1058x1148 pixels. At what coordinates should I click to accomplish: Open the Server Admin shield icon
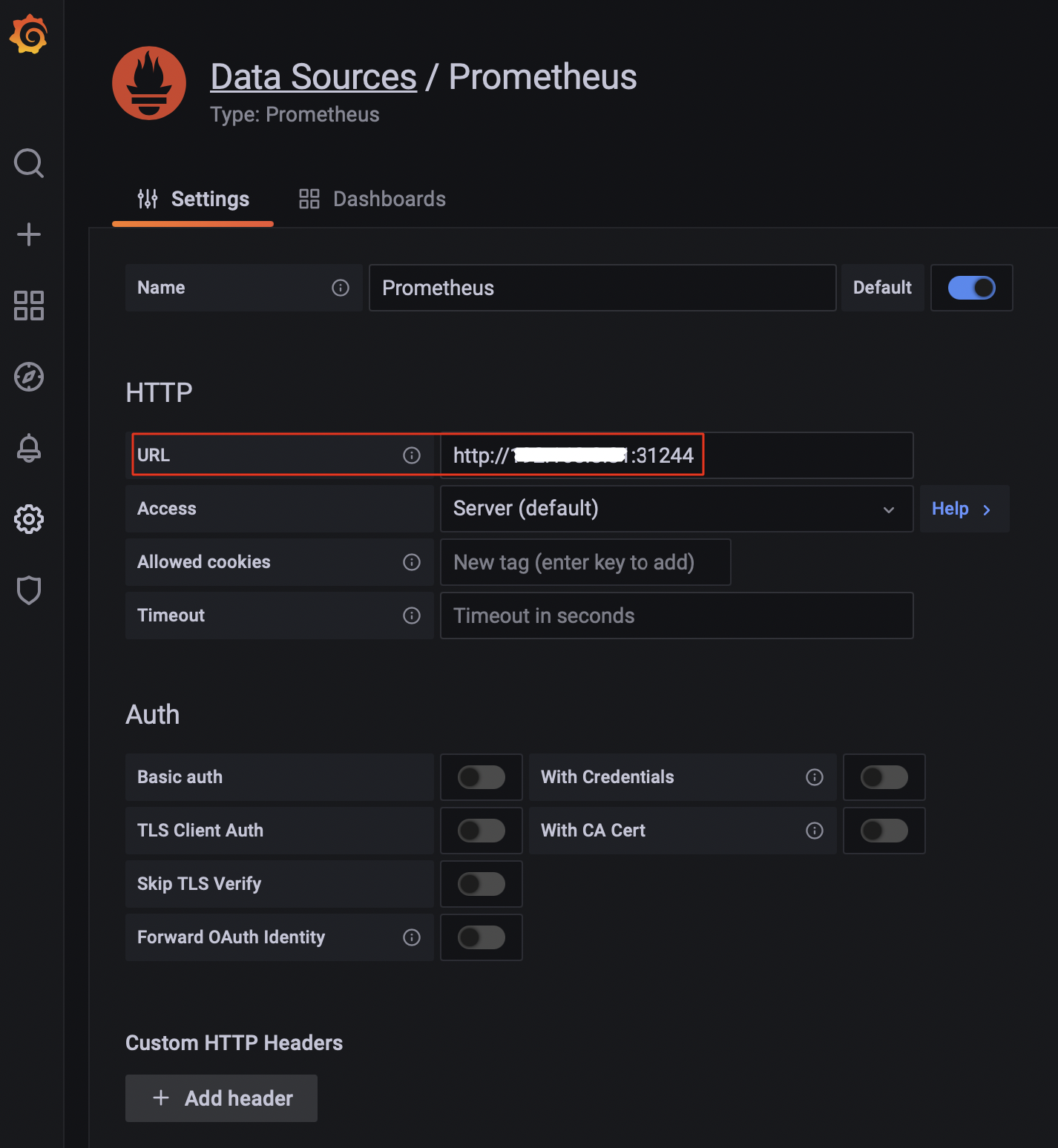(29, 590)
